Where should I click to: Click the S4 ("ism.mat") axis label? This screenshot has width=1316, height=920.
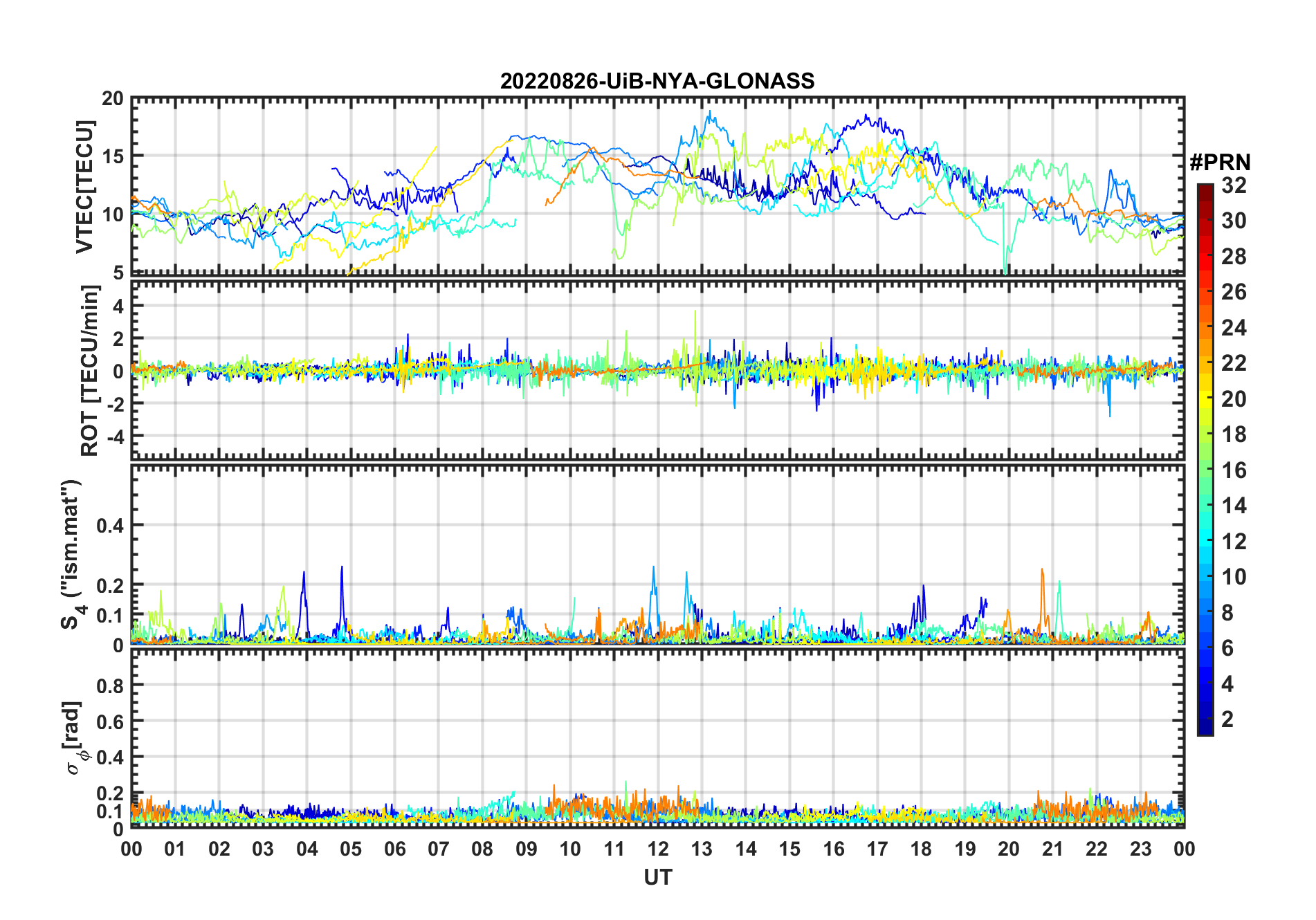[73, 555]
